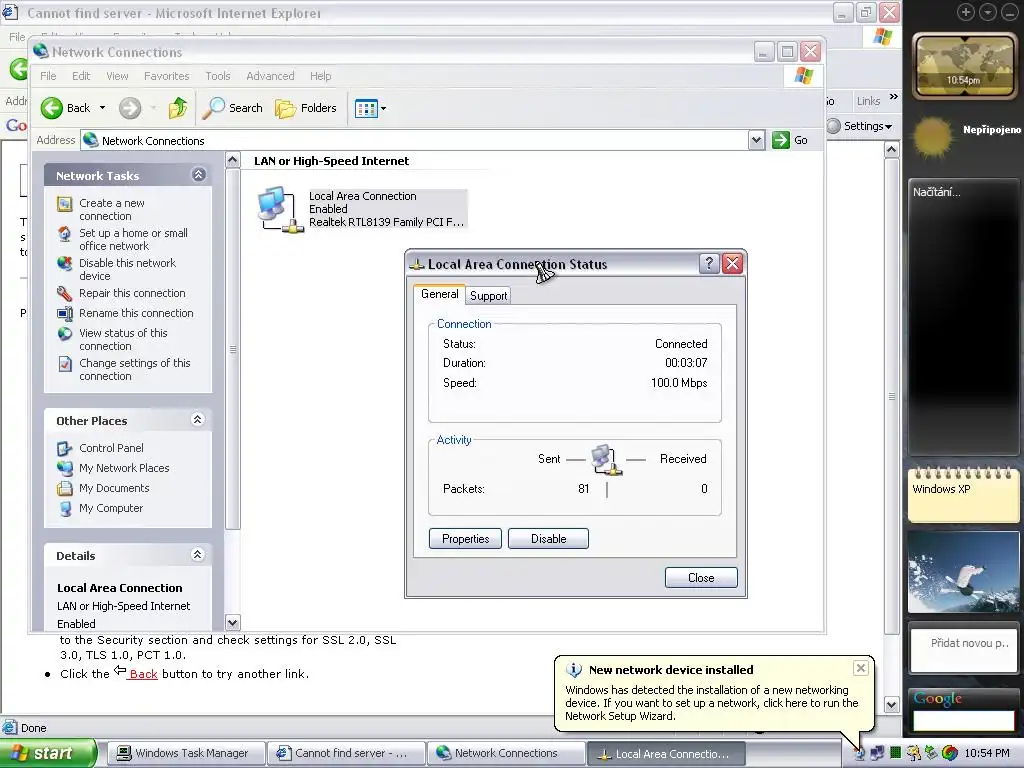Screen dimensions: 1024x768
Task: Click the network tray icon under balloon
Action: 860,753
